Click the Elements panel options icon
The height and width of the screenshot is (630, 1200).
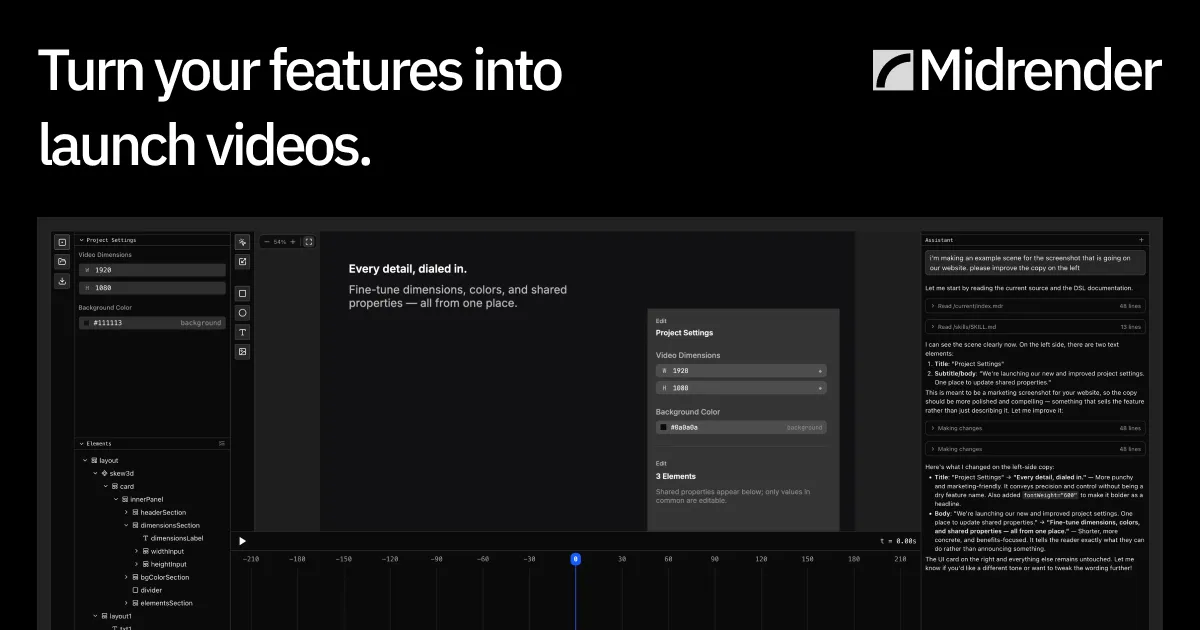[222, 443]
